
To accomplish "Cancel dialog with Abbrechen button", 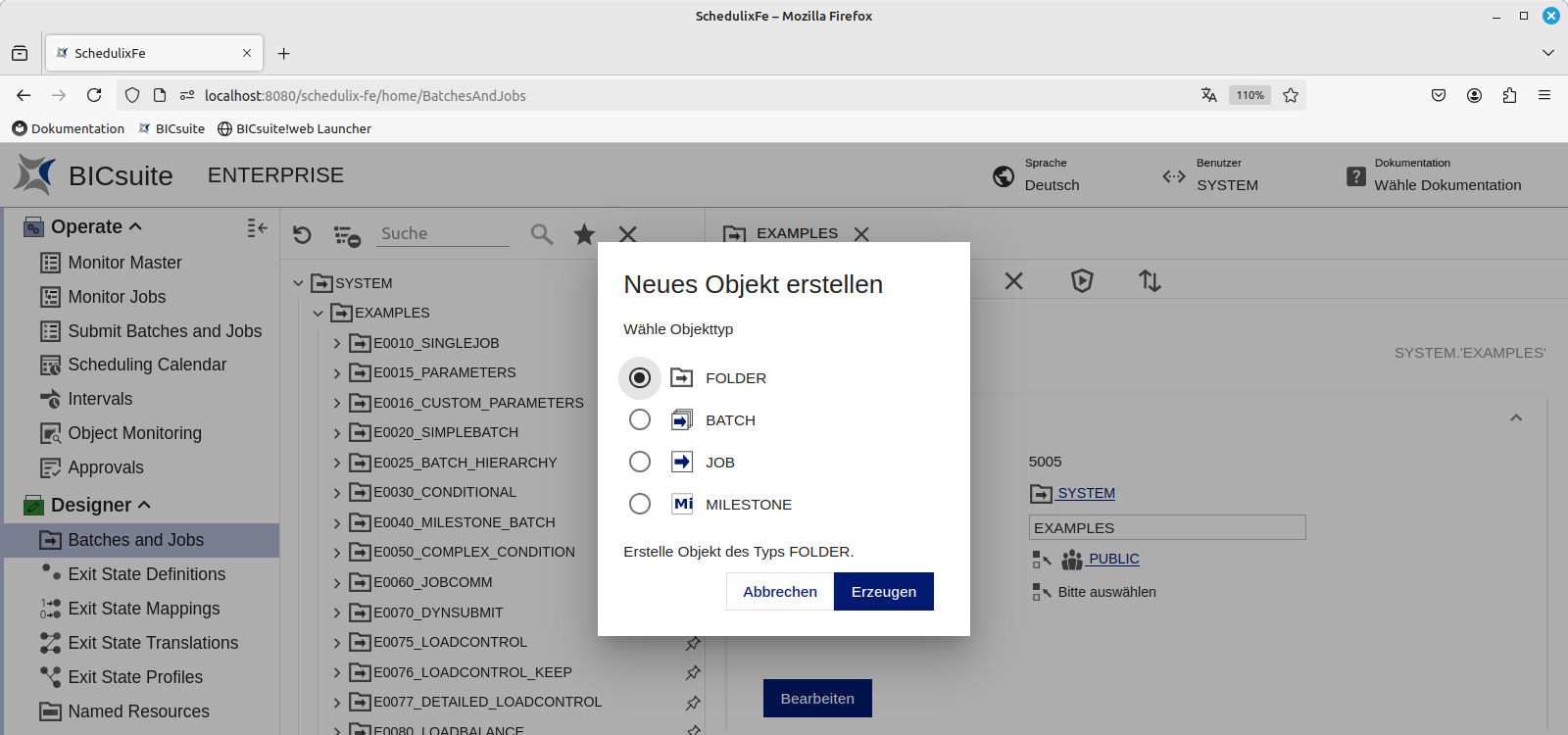I will (x=779, y=591).
